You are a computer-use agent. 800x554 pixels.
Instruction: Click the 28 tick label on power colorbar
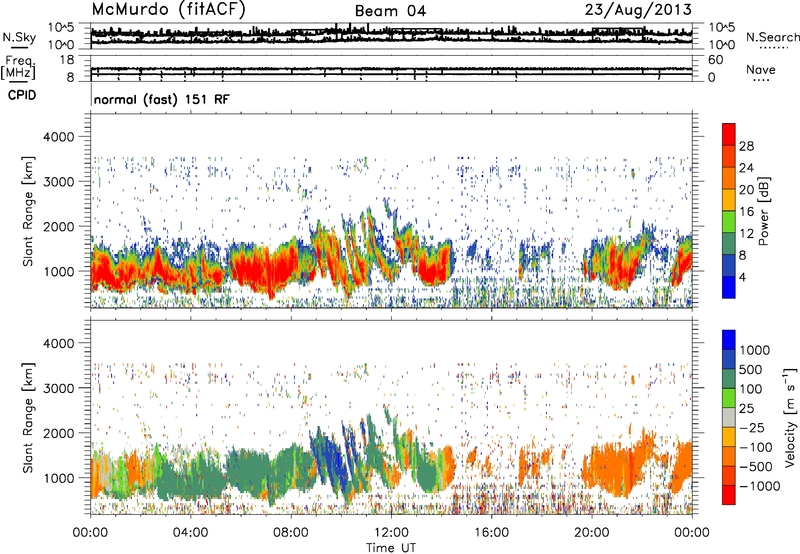pos(746,146)
